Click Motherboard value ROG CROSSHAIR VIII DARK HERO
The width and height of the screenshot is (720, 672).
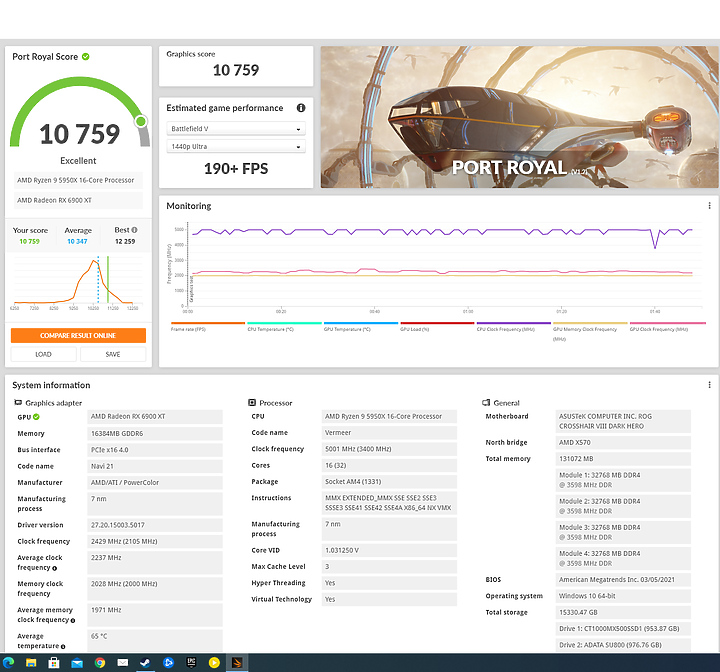click(x=623, y=421)
